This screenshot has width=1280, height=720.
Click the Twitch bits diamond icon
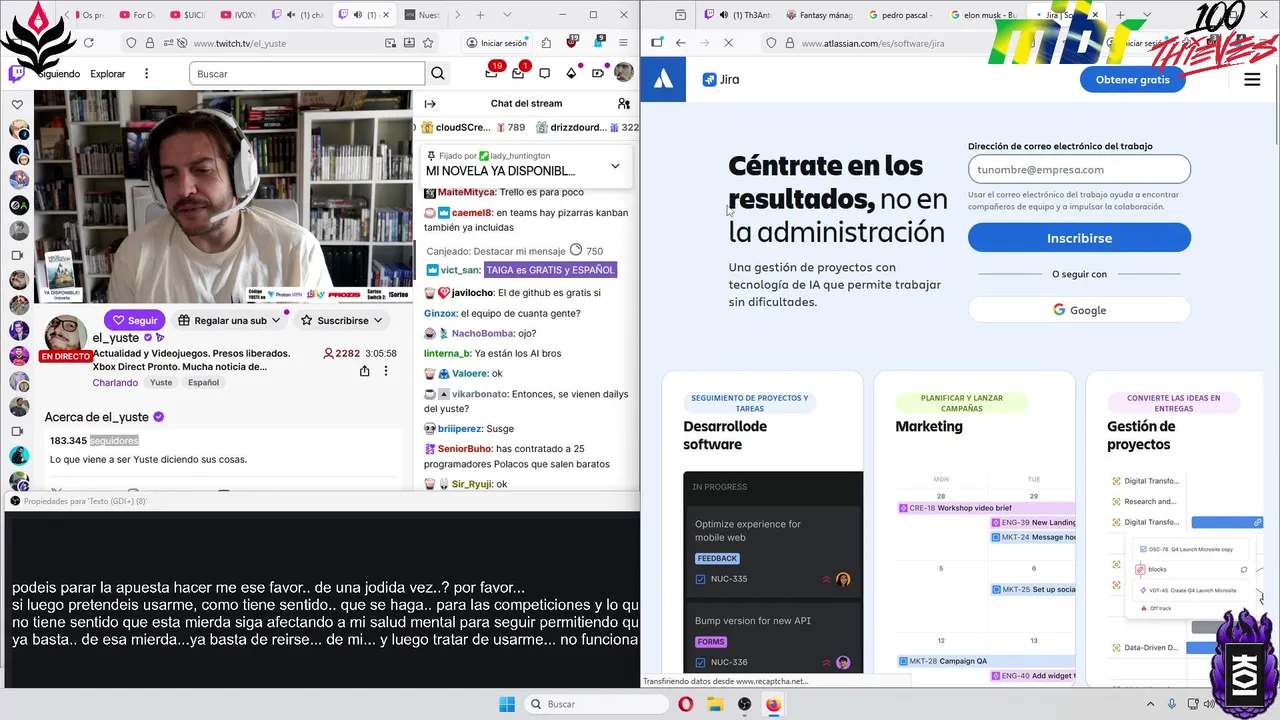click(x=571, y=73)
